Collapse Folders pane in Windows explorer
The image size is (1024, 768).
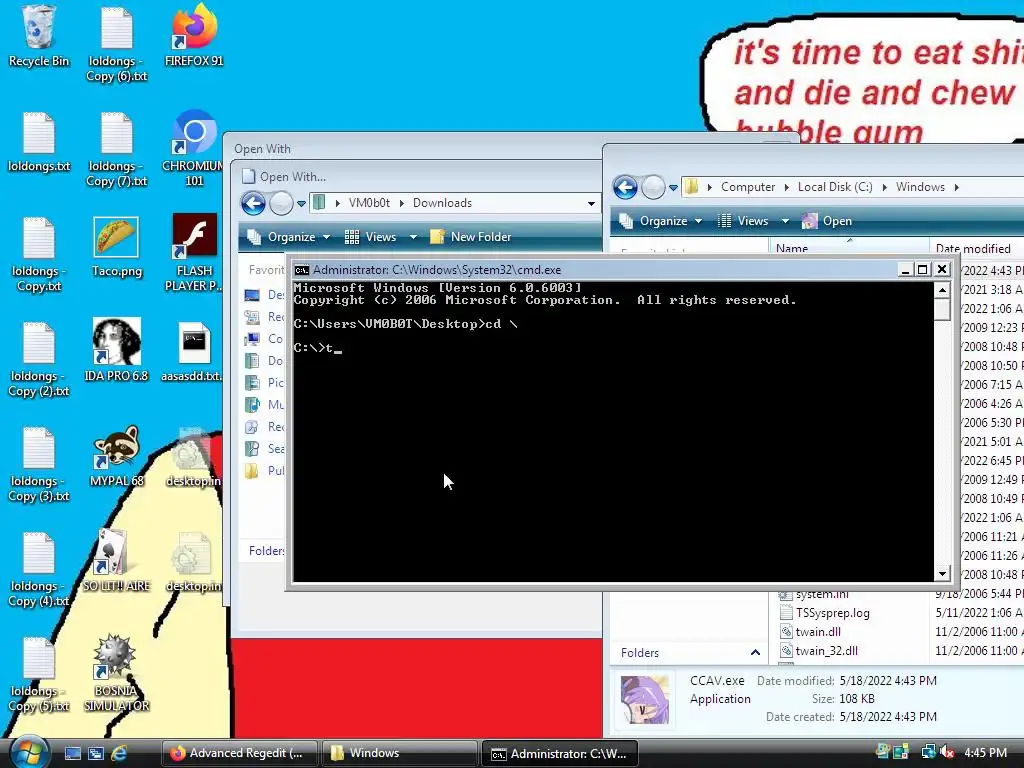click(755, 652)
